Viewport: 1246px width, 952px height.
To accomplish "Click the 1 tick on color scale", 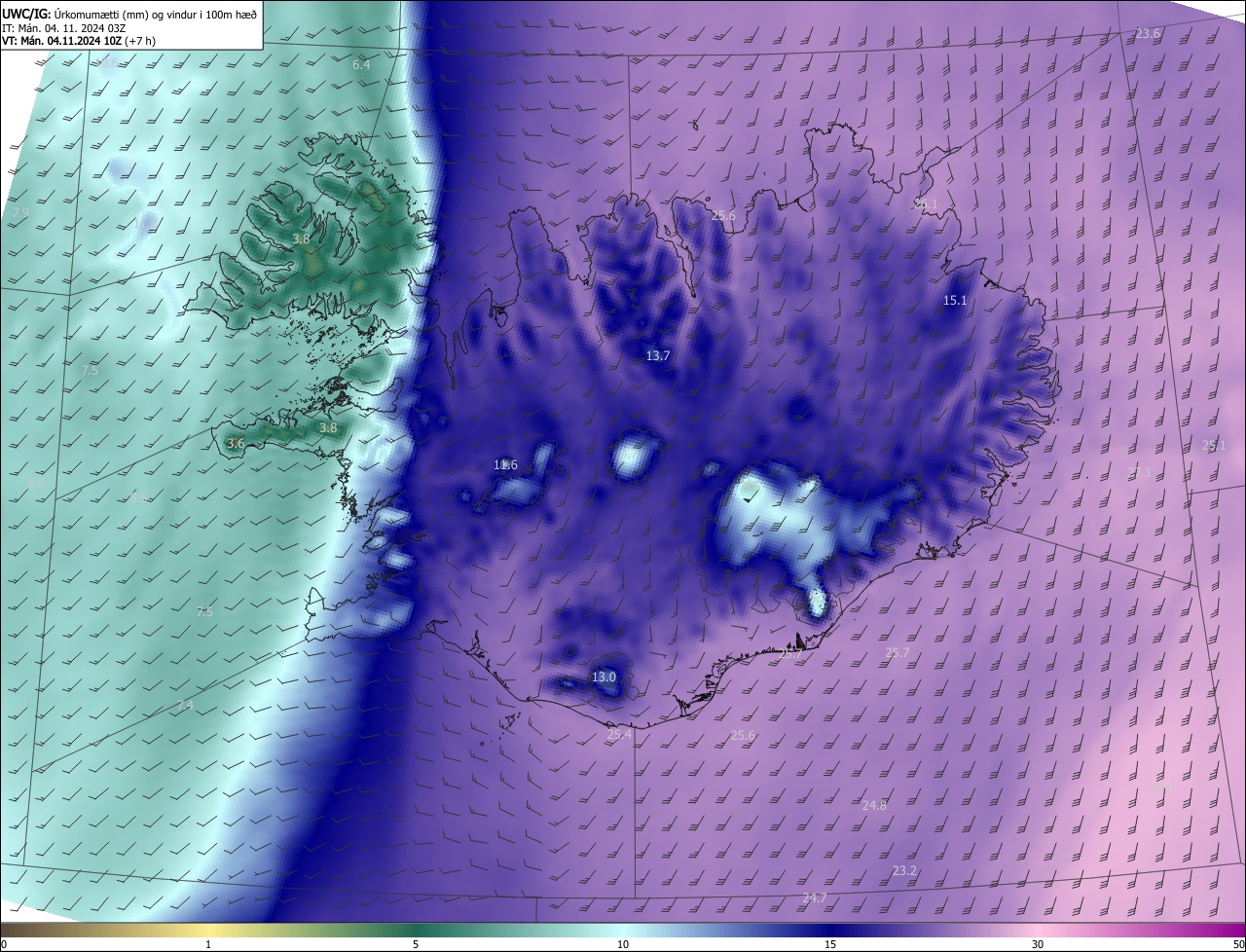I will [x=208, y=944].
